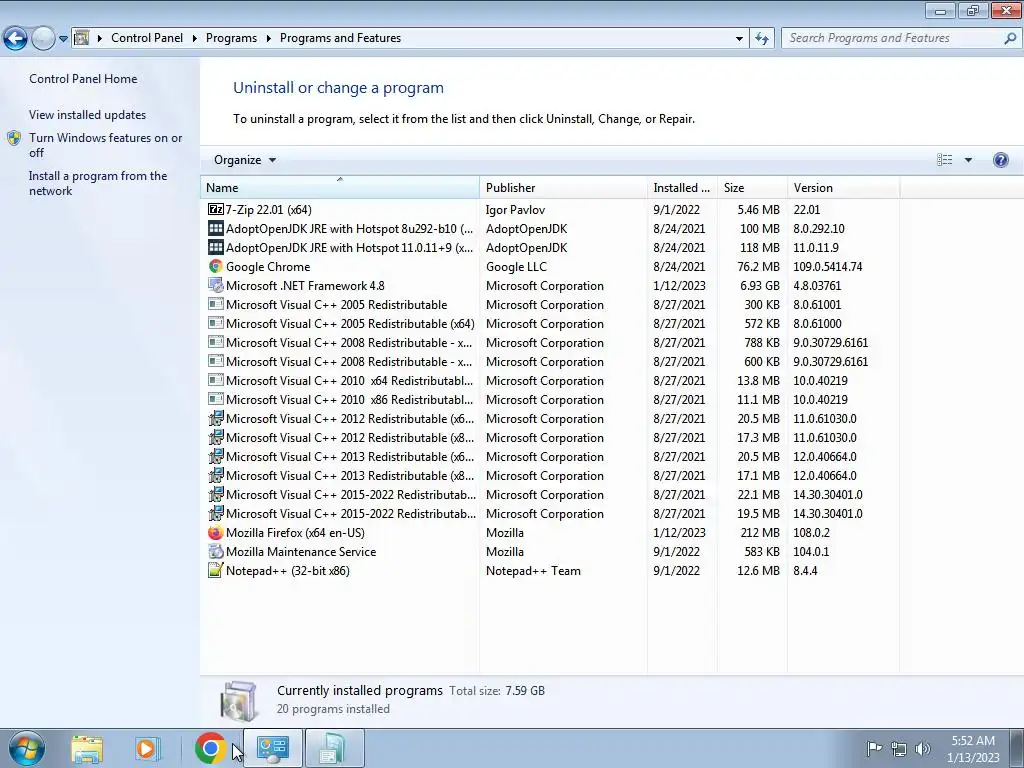Click the Notepad++ Team publisher cell
This screenshot has width=1024, height=768.
pyautogui.click(x=533, y=571)
